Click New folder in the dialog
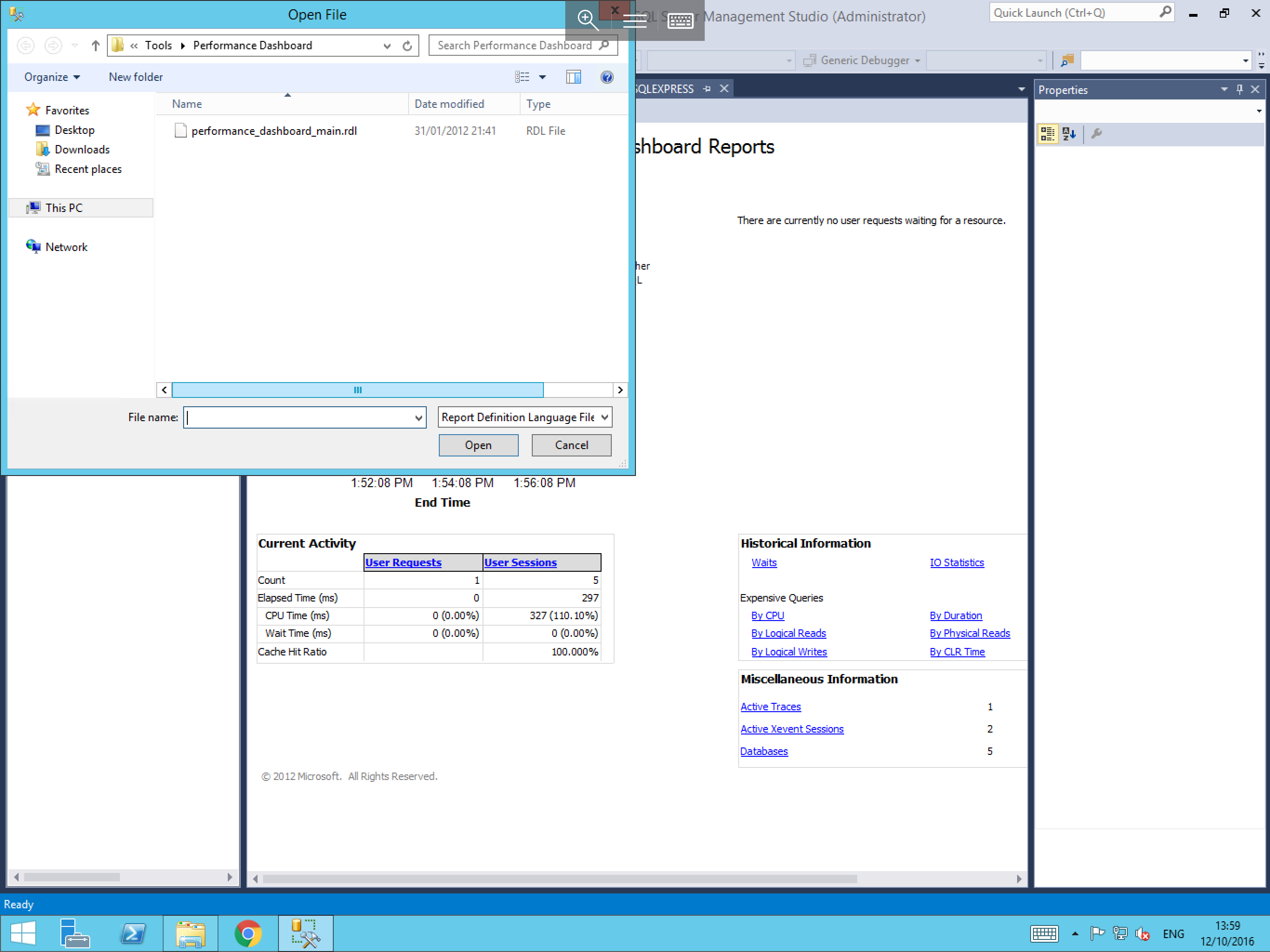The height and width of the screenshot is (952, 1270). pyautogui.click(x=135, y=77)
